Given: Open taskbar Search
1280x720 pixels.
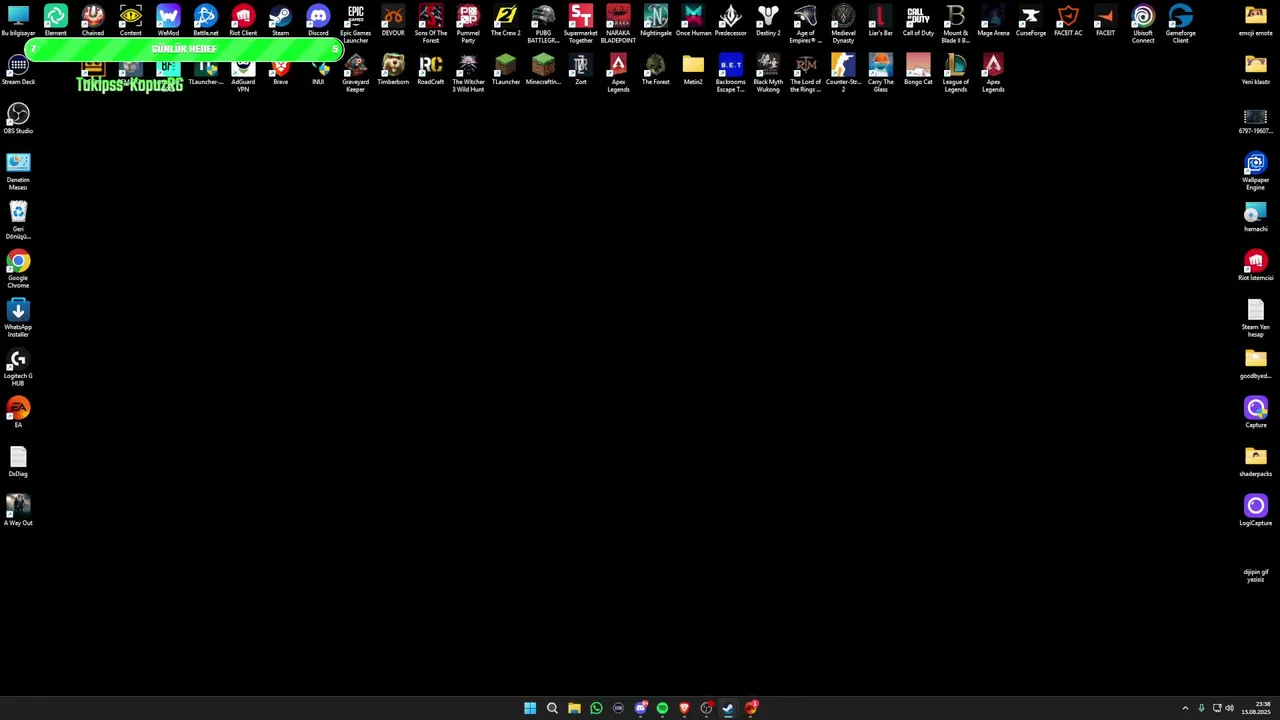Looking at the screenshot, I should pos(552,708).
